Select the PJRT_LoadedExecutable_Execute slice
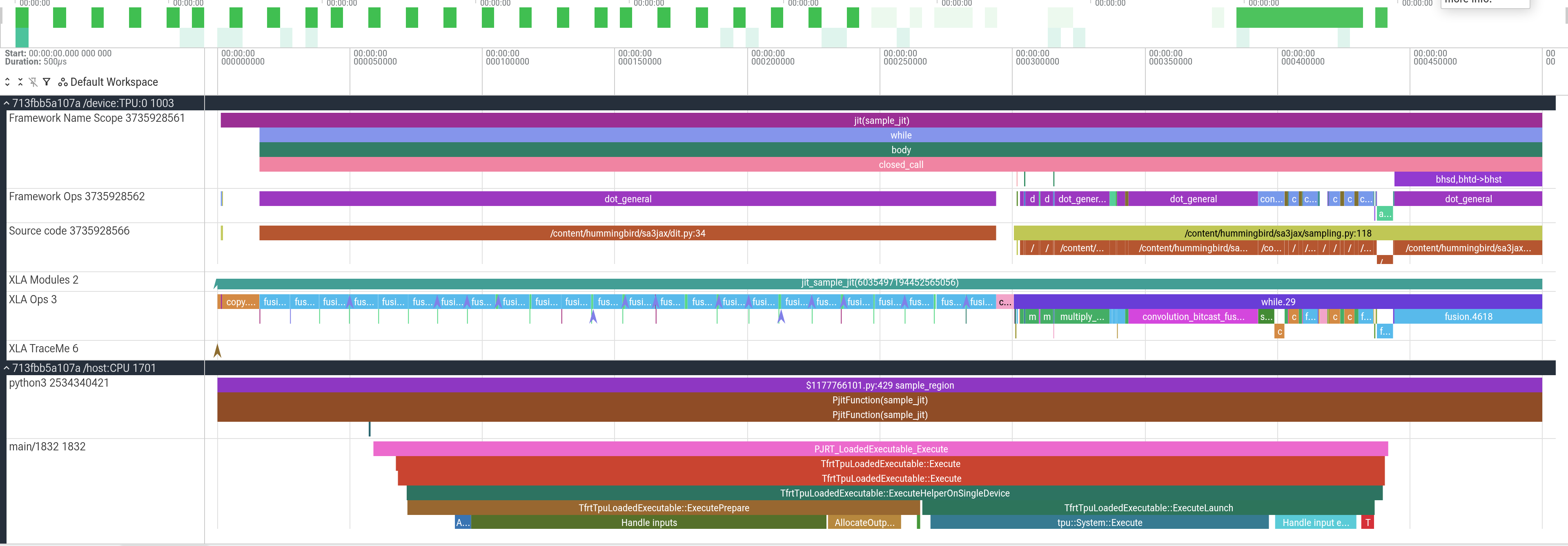Viewport: 1568px width, 546px height. point(880,449)
